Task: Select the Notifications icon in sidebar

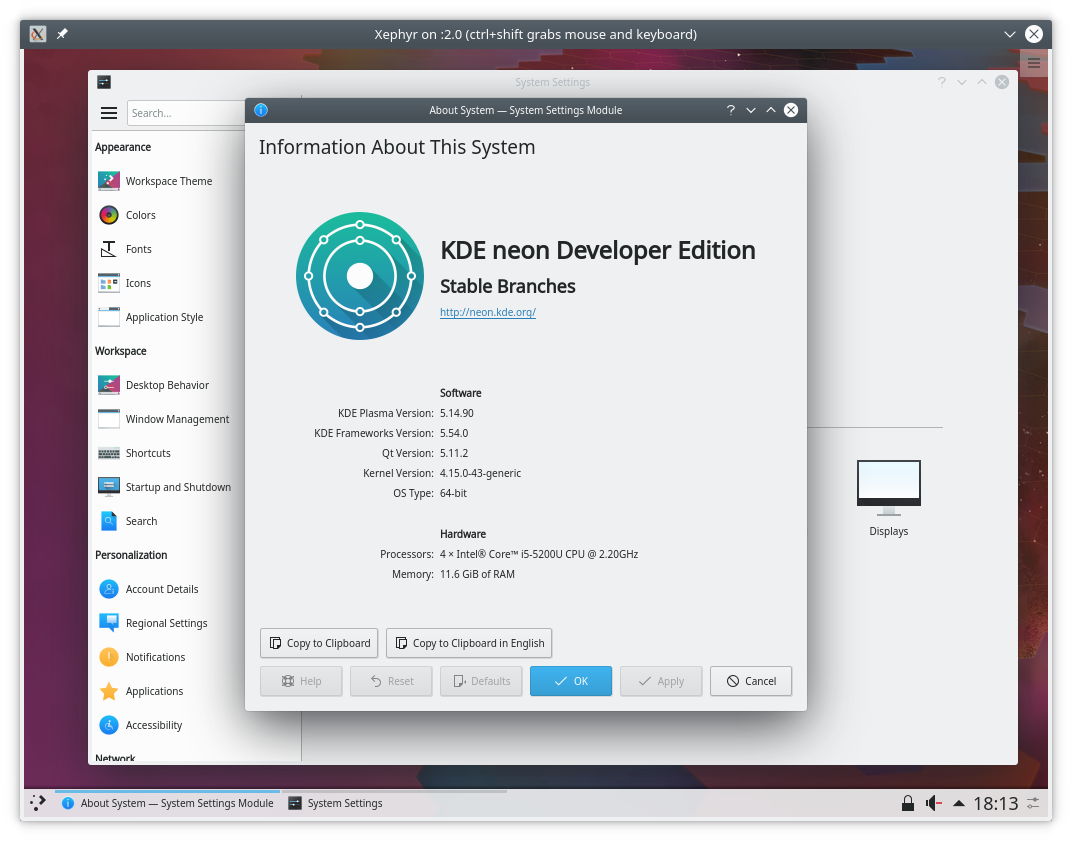Action: [109, 657]
